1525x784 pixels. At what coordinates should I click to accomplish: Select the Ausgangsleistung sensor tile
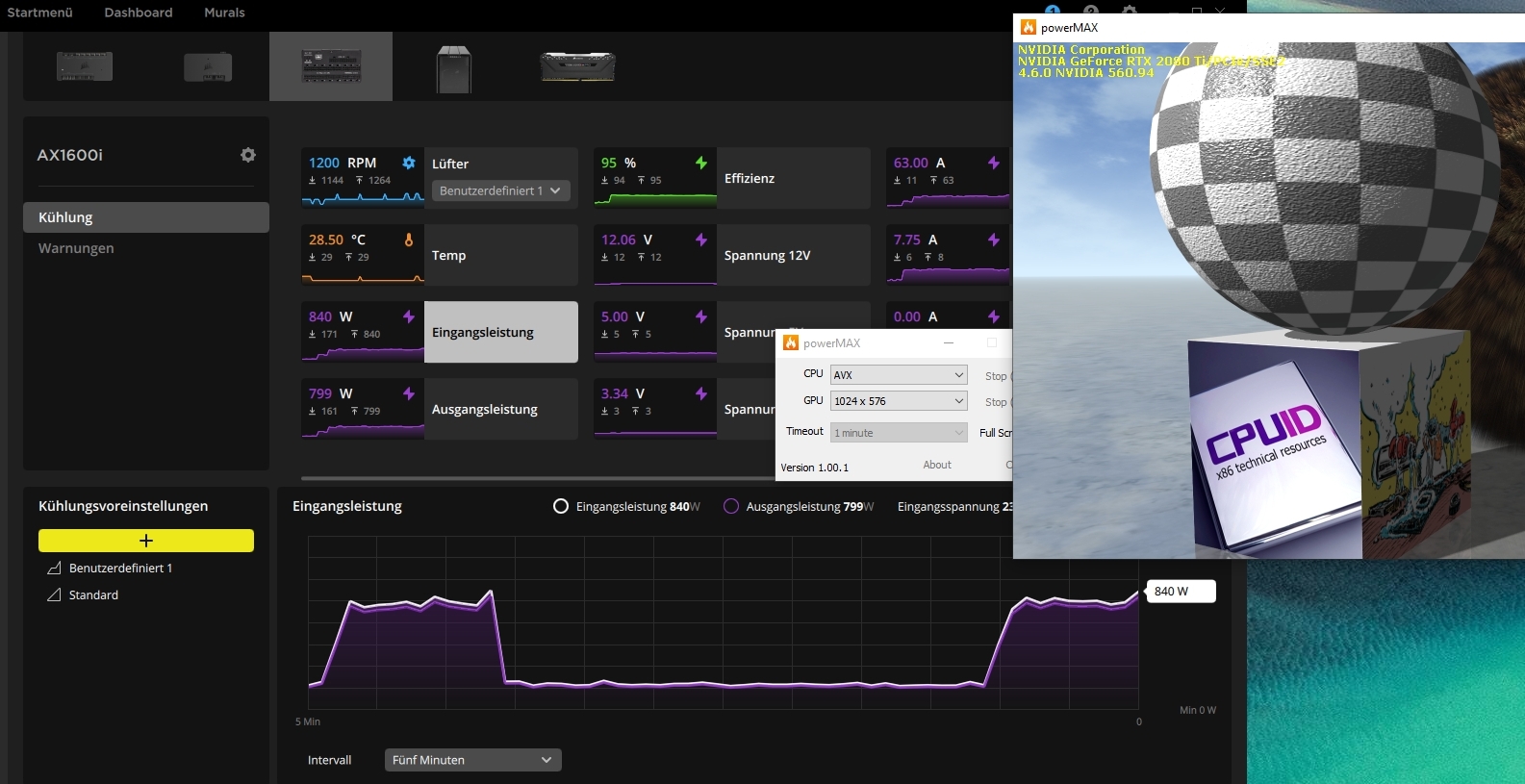click(440, 409)
